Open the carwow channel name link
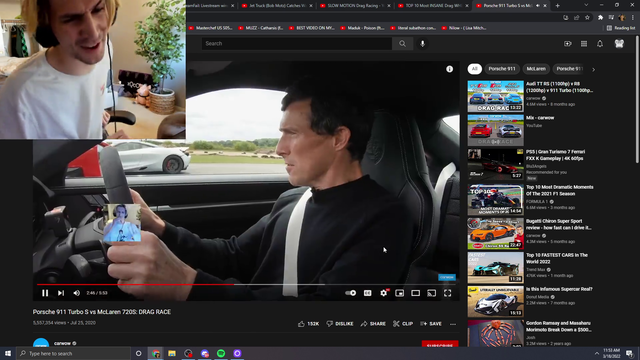640x360 pixels. tap(62, 343)
